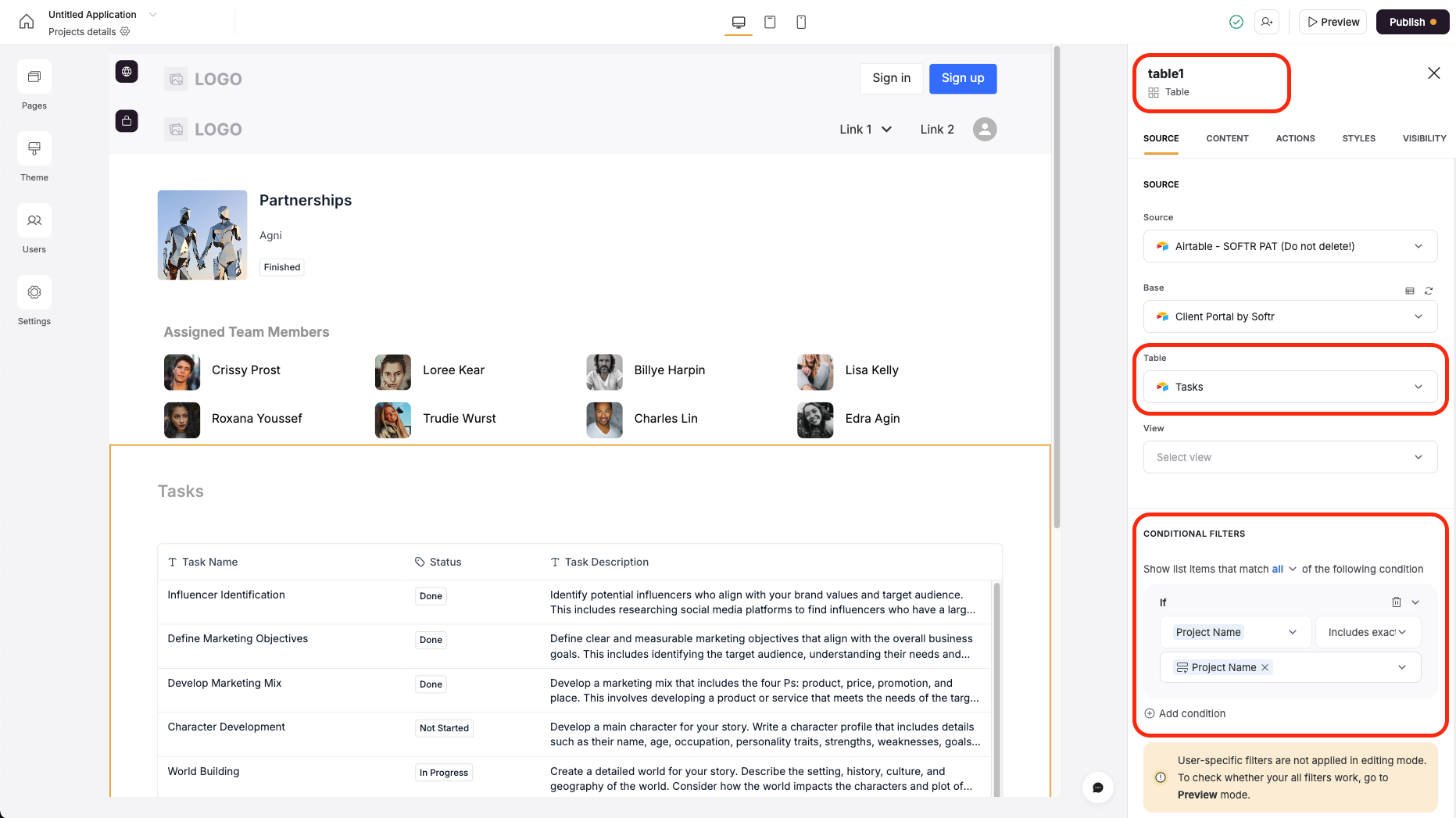Check the saved status indicator
1456x818 pixels.
(x=1236, y=22)
